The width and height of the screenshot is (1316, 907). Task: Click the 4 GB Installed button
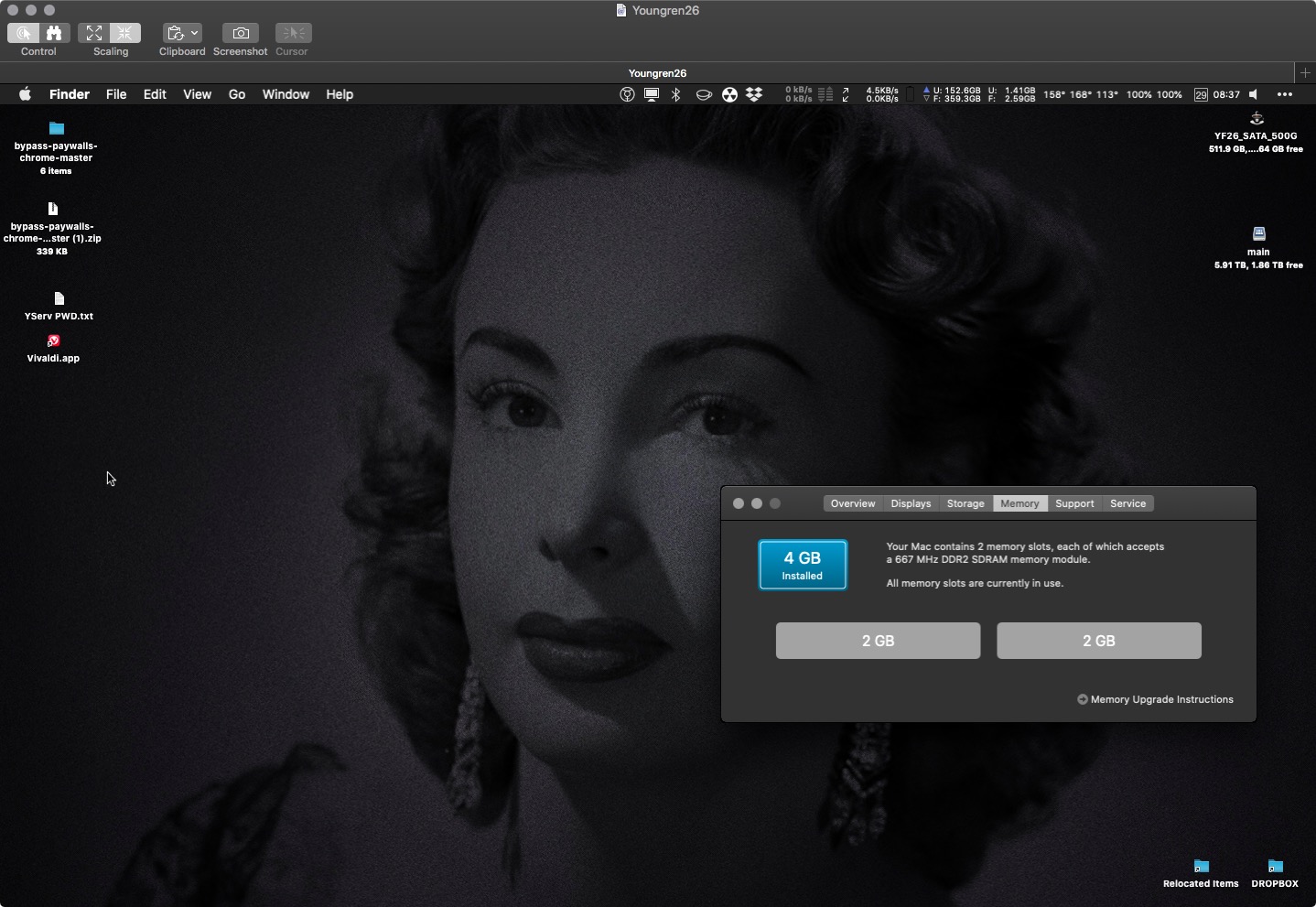click(803, 565)
